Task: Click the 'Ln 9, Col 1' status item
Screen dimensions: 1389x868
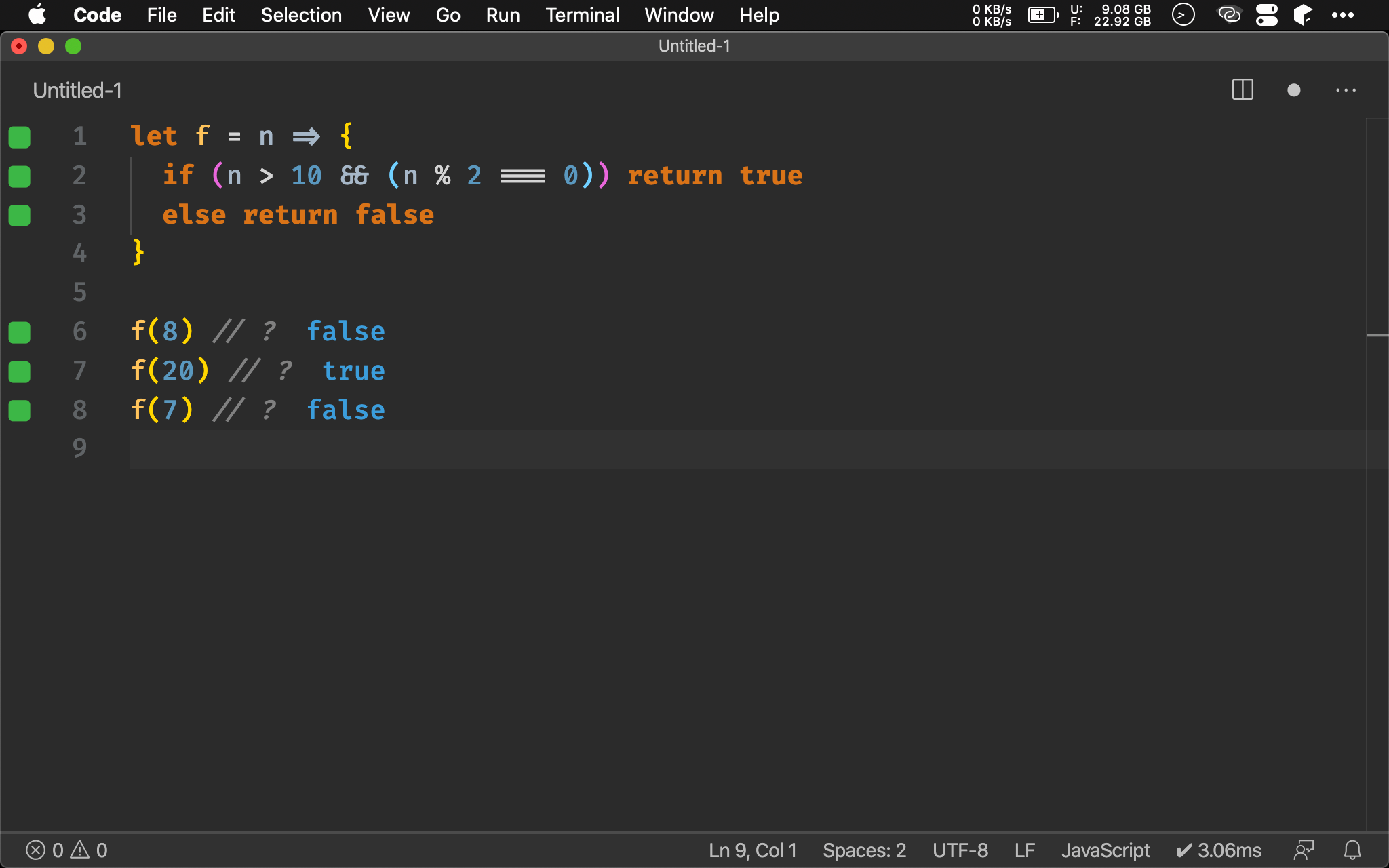Action: [753, 850]
